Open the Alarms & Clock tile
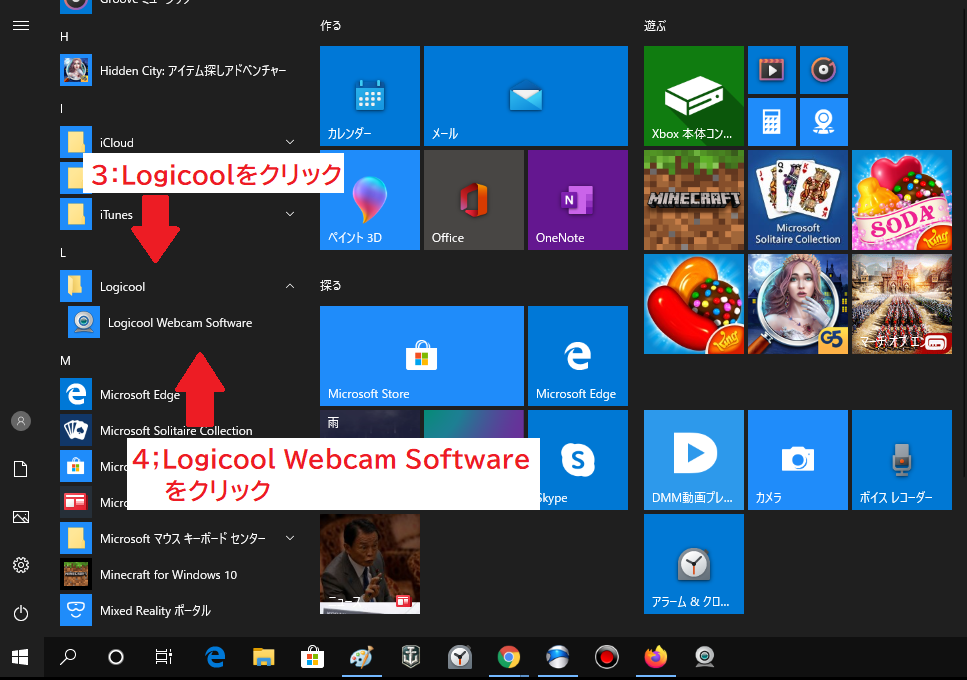The image size is (967, 680). (x=694, y=564)
